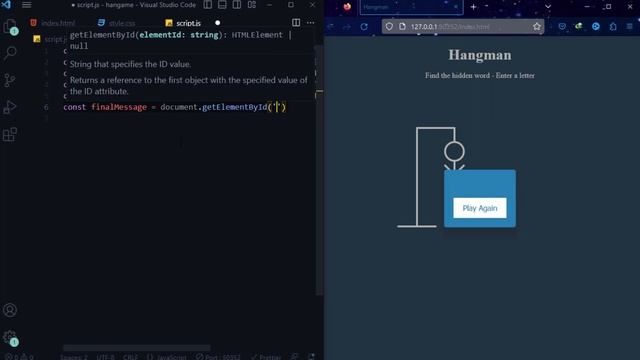Split the editor to the right
Screen dimensions: 640x360
click(296, 22)
